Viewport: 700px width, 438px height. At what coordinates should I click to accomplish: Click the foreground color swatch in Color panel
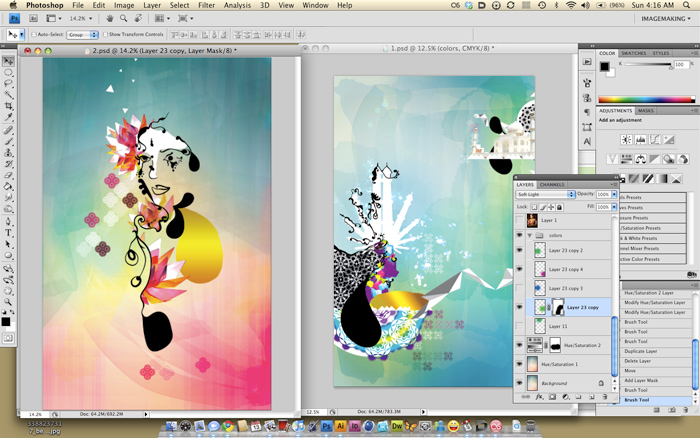tap(604, 66)
